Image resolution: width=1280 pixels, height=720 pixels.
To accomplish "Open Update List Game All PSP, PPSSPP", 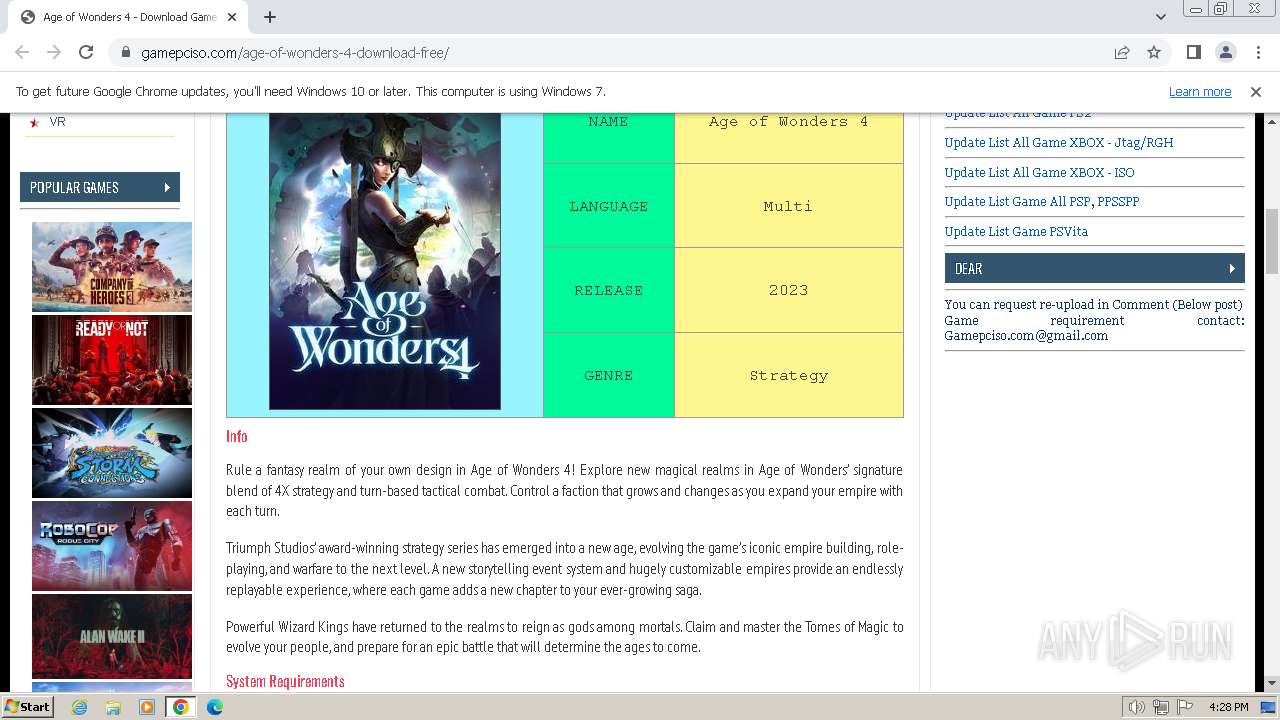I will coord(1042,202).
